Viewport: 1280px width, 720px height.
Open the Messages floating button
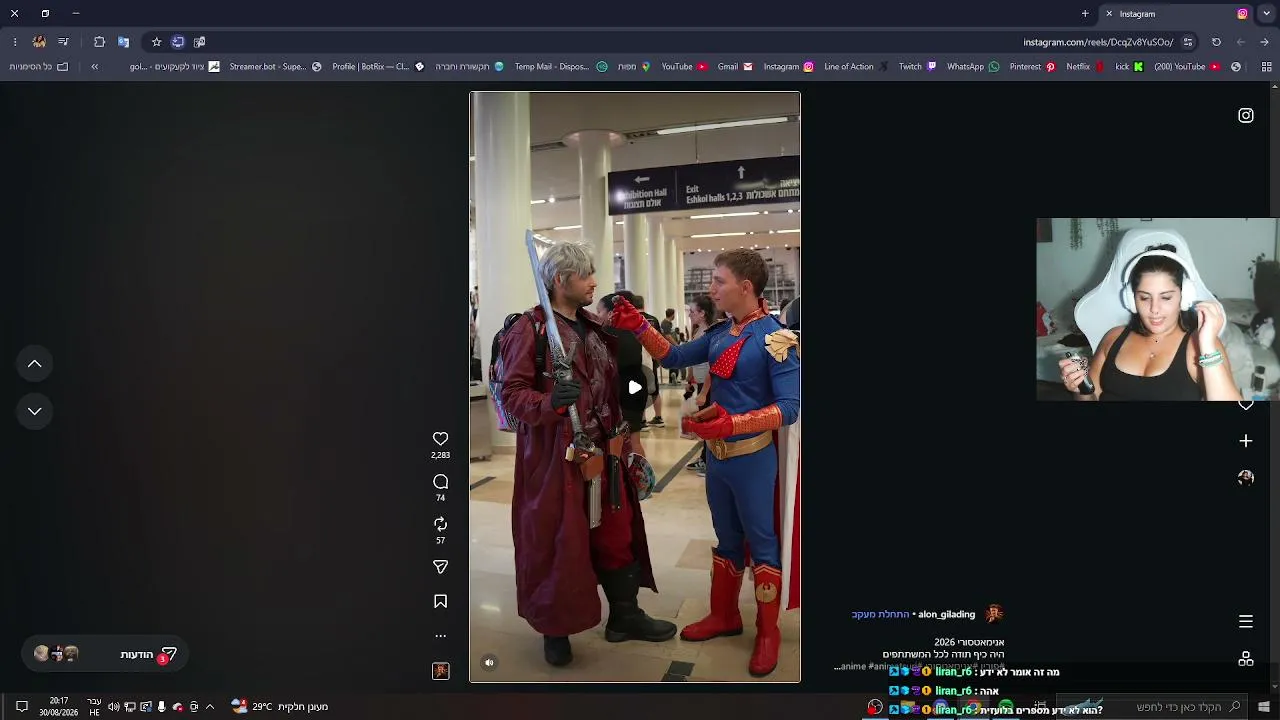pyautogui.click(x=105, y=654)
